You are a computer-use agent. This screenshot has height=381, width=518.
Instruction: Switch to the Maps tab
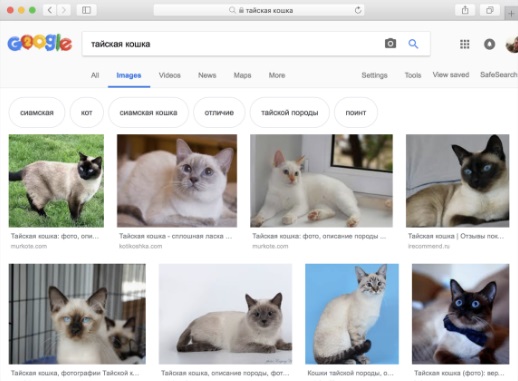point(242,75)
